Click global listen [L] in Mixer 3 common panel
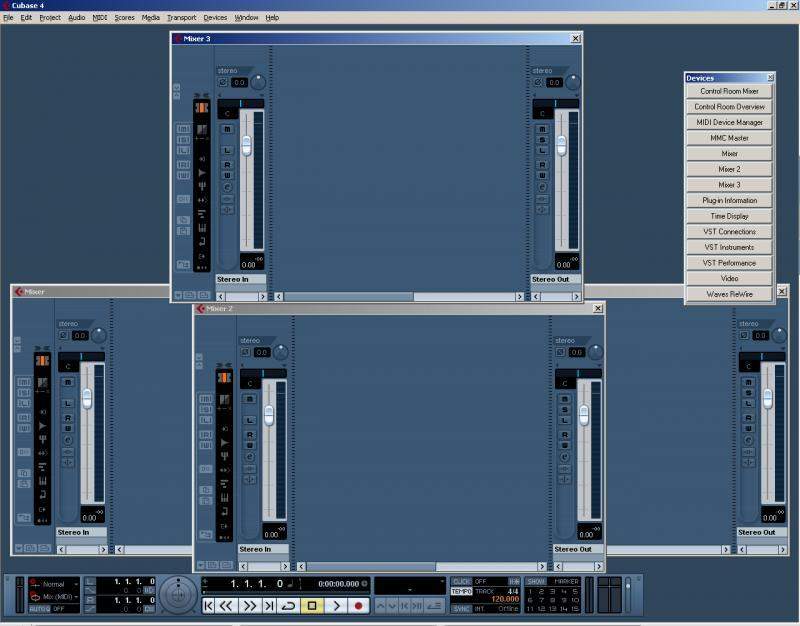The height and width of the screenshot is (626, 800). 184,151
